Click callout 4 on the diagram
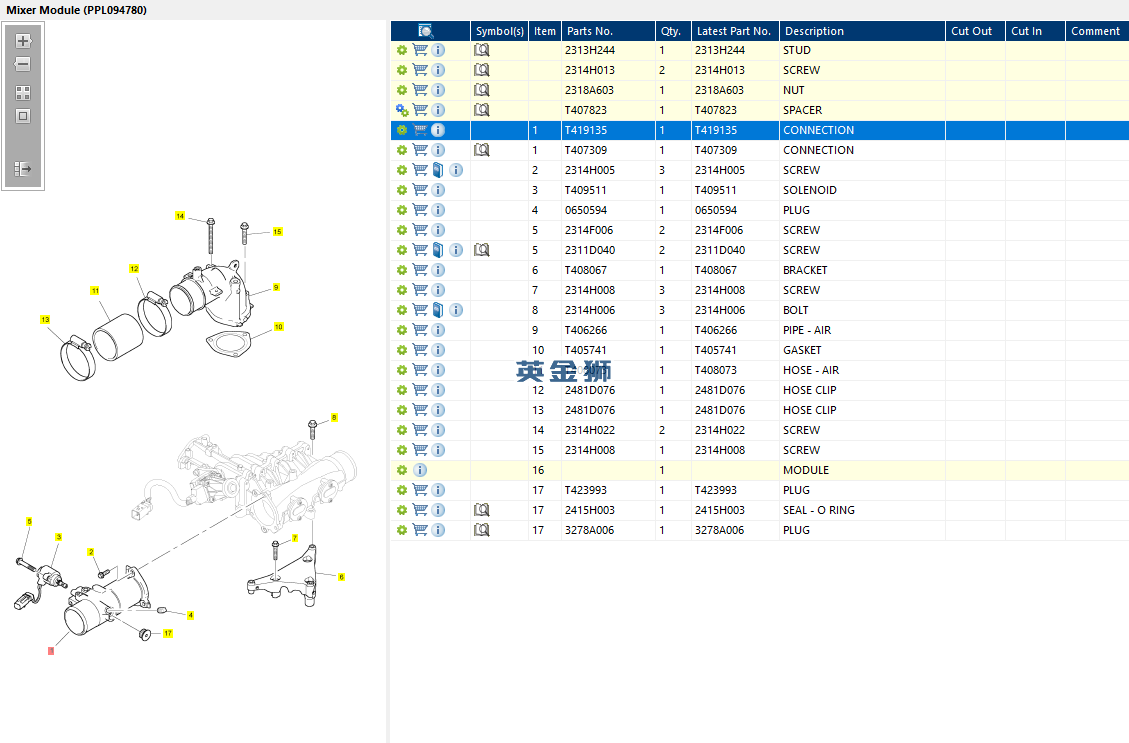 (190, 616)
